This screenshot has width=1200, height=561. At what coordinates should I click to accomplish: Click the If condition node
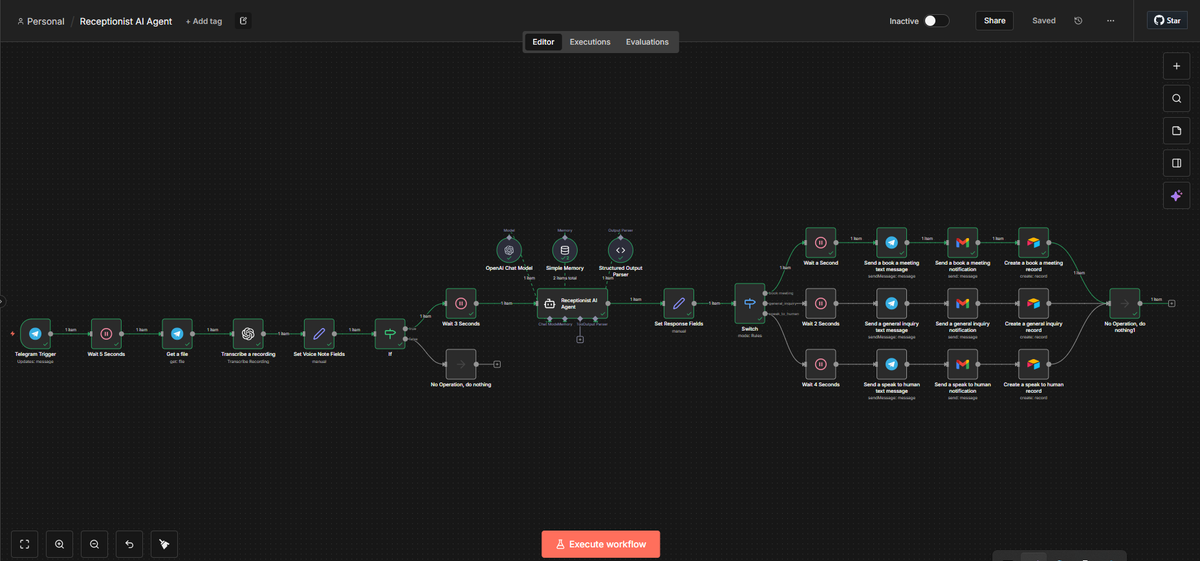click(x=389, y=334)
